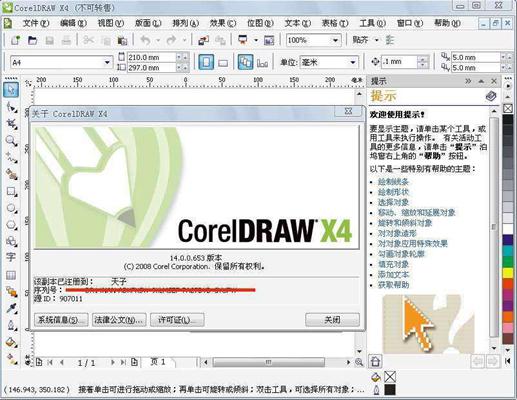This screenshot has width=517, height=400.
Task: Select the Ellipse tool
Action: (x=11, y=208)
